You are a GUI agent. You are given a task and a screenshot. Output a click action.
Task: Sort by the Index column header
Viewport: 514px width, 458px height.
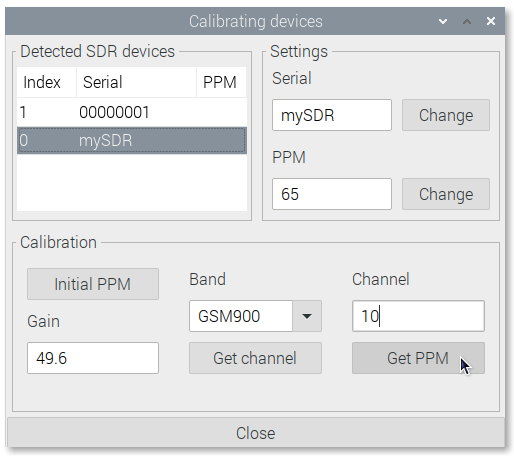point(47,82)
